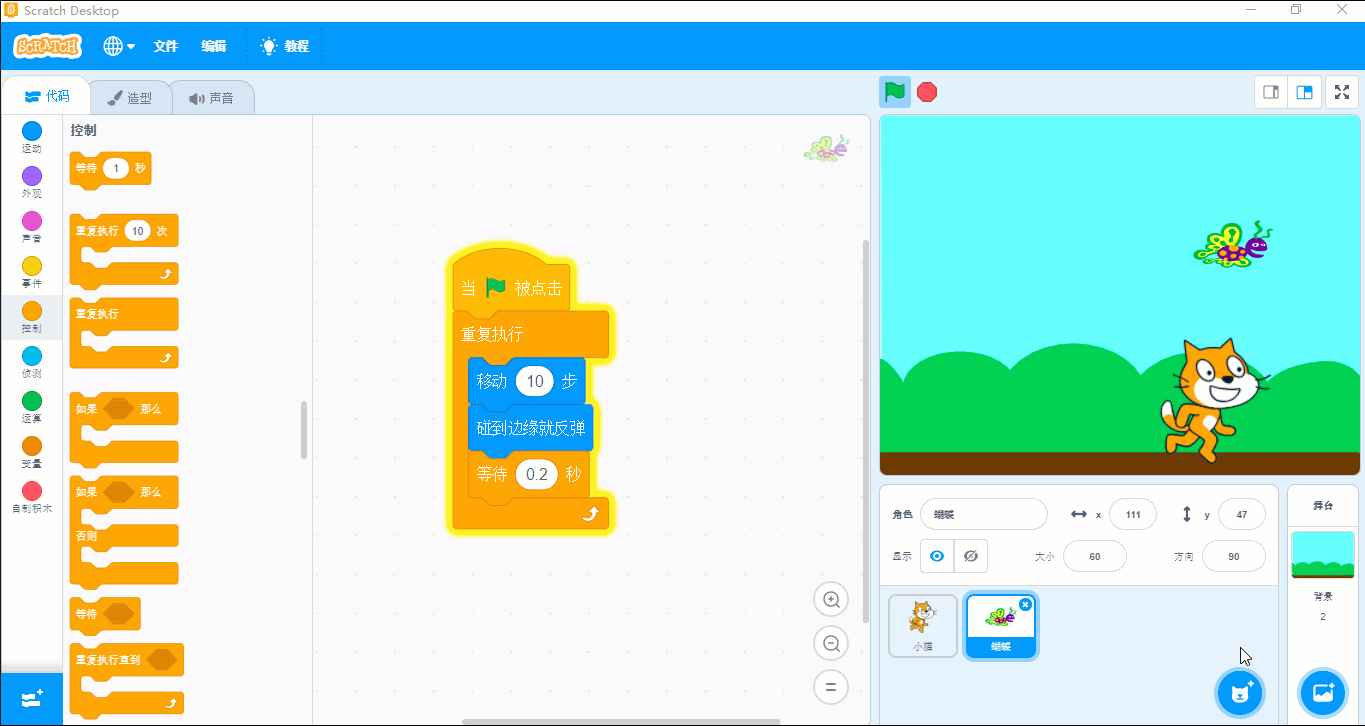Click the 重复执行直到 palette block

126,679
